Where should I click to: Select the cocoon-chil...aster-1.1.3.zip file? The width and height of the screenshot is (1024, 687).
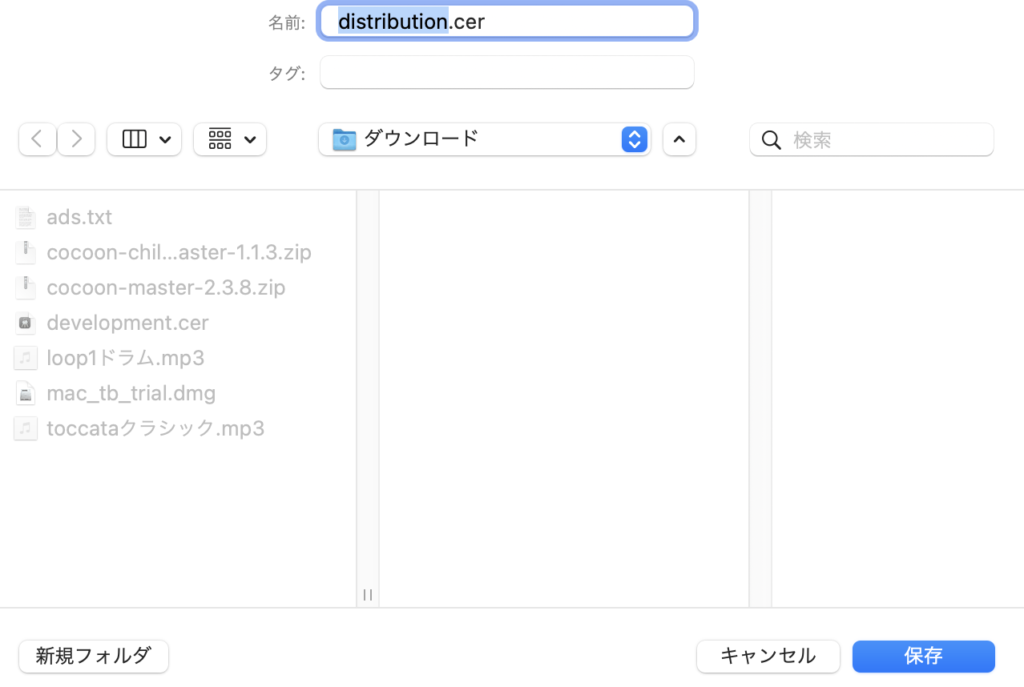click(178, 253)
